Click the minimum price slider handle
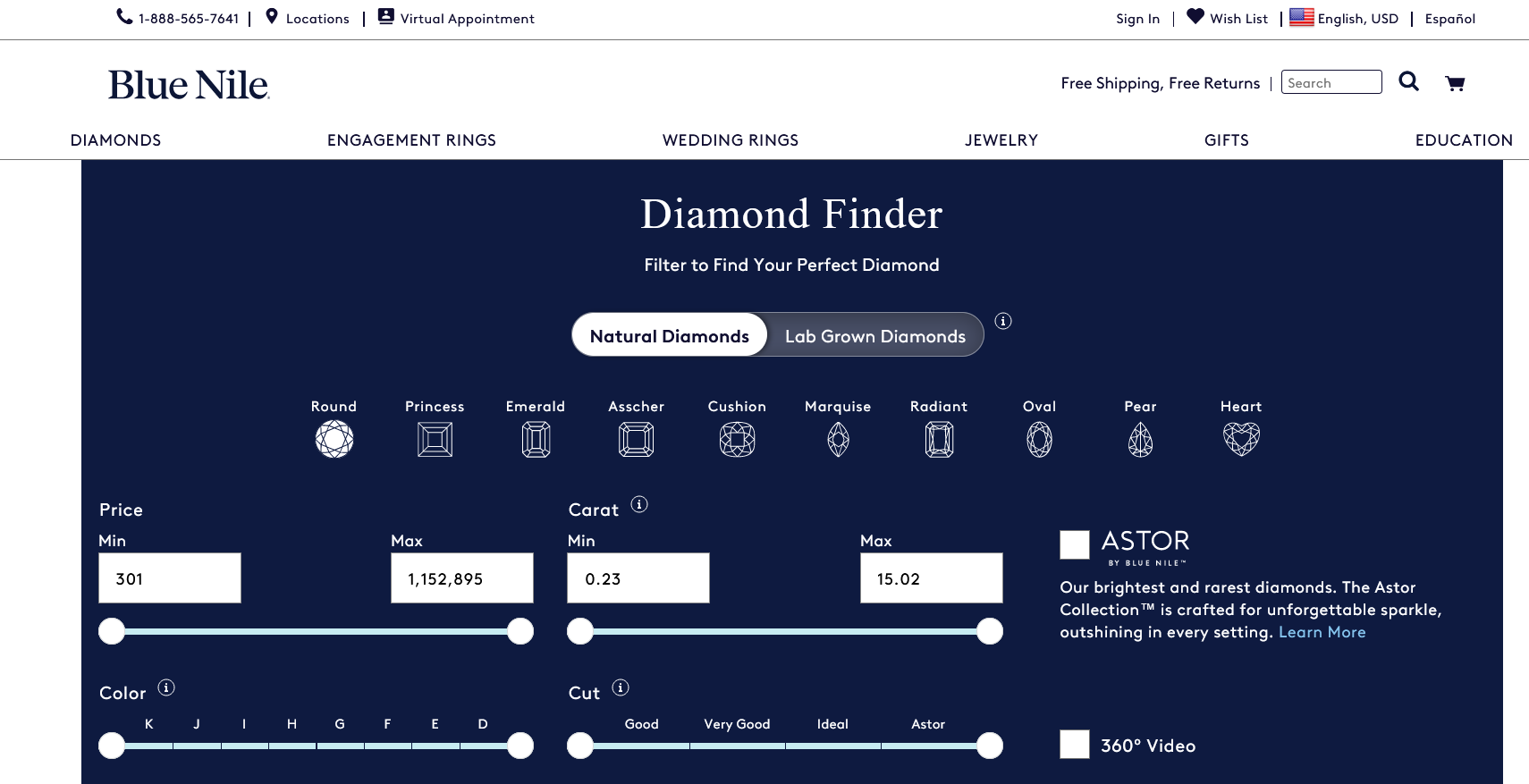The width and height of the screenshot is (1529, 784). coord(112,631)
